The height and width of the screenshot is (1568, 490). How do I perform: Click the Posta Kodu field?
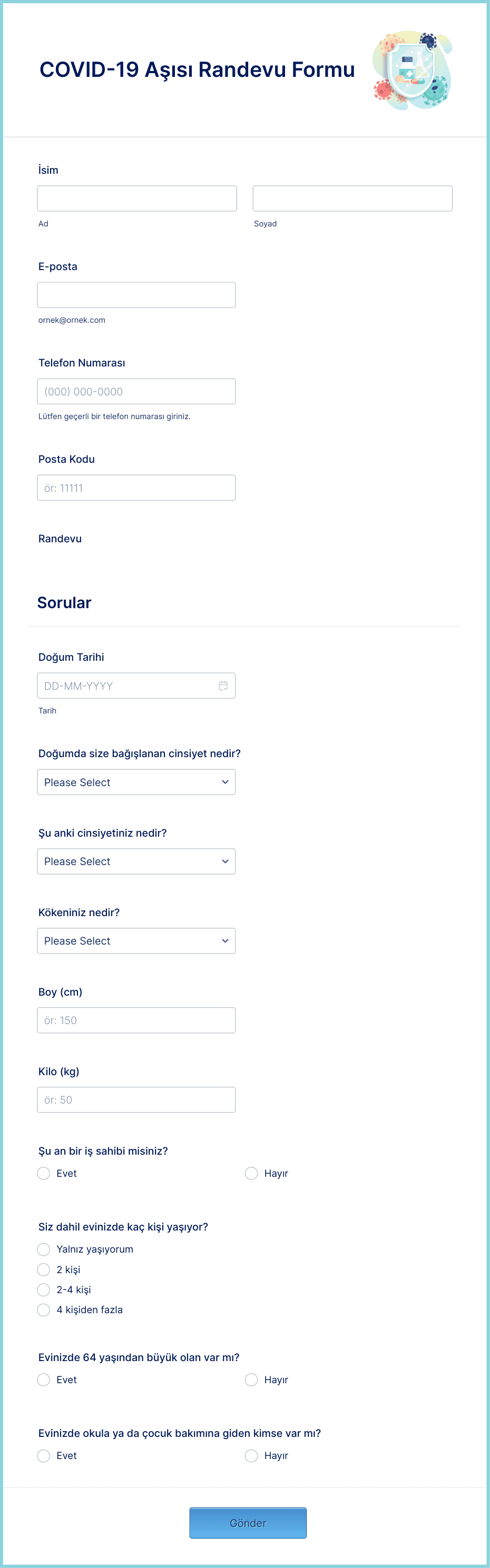(136, 488)
